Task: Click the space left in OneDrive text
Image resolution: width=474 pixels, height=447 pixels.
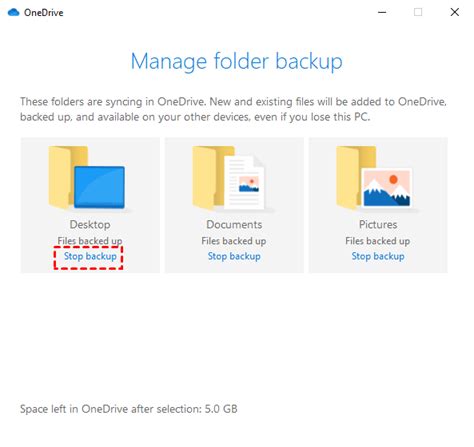Action: click(x=129, y=409)
